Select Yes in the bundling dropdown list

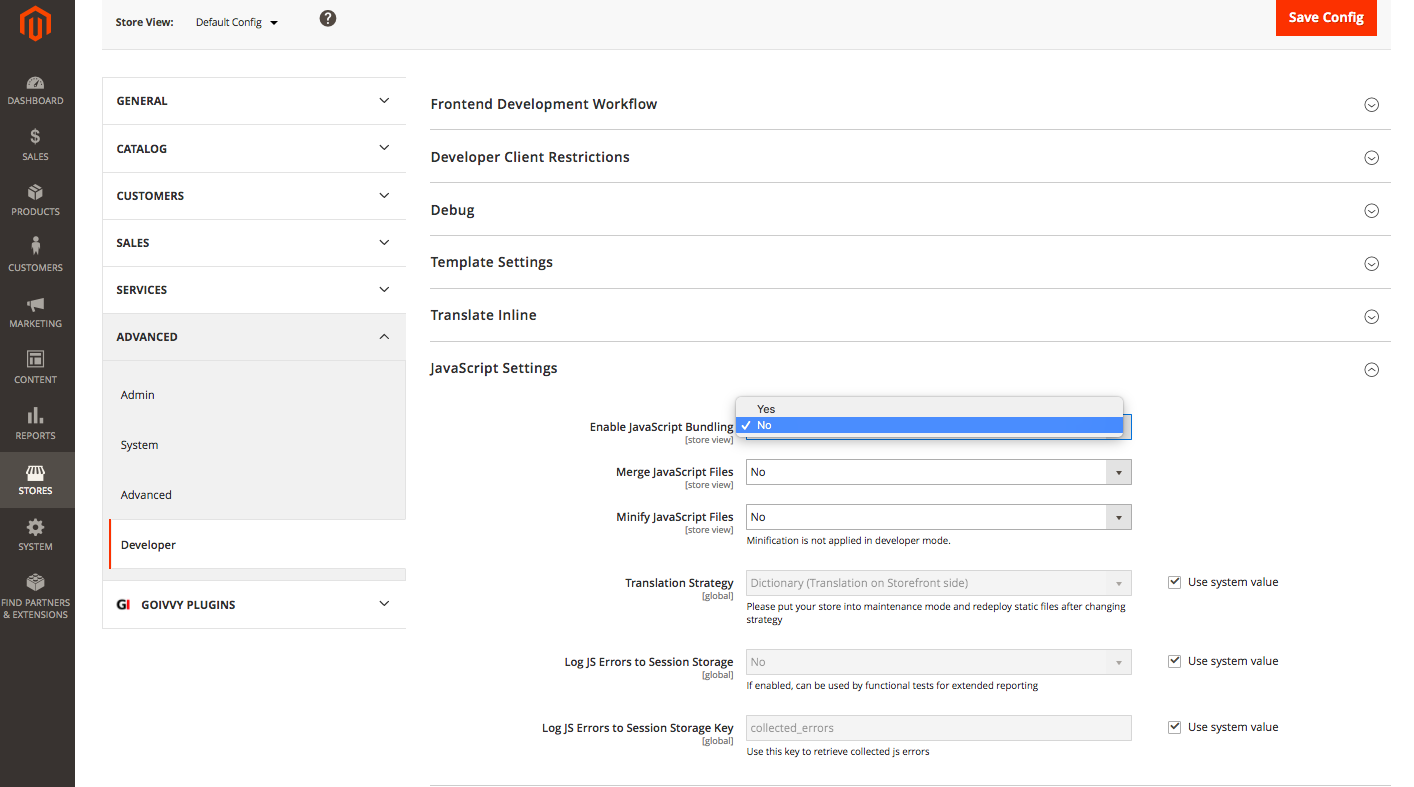[x=767, y=409]
